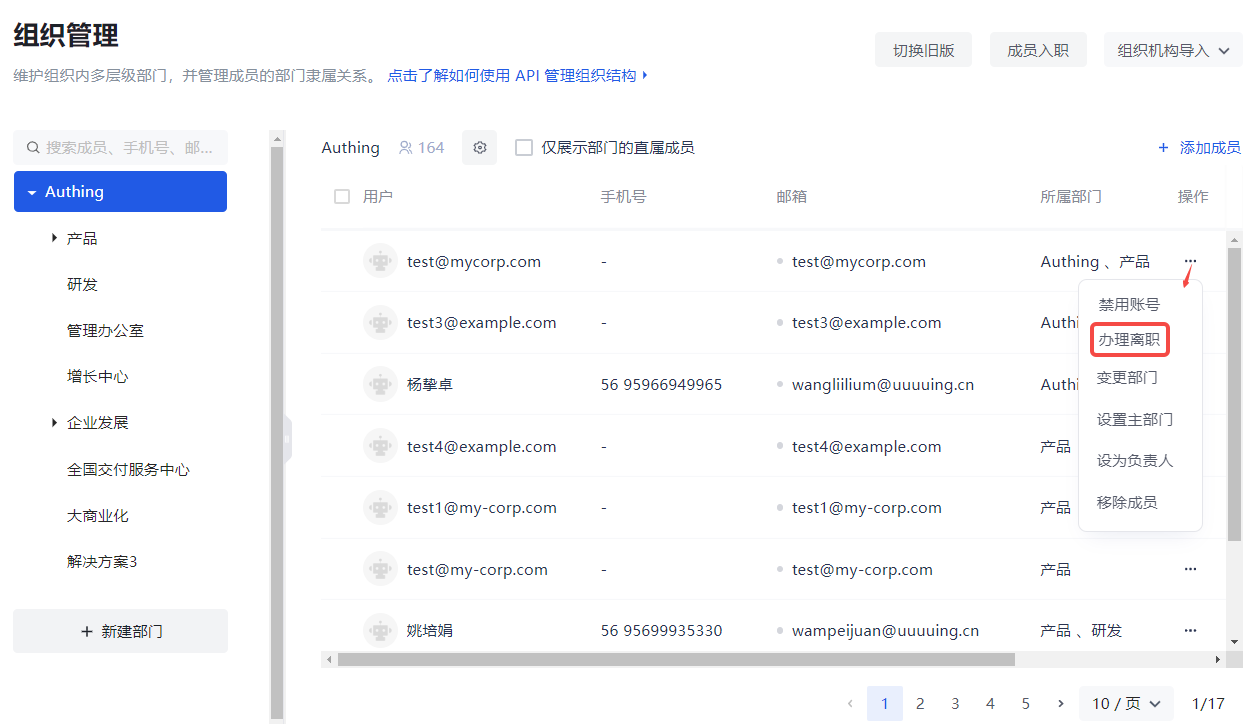Click the more actions icon for 姚培娟
Viewport: 1252px width, 724px height.
1190,631
